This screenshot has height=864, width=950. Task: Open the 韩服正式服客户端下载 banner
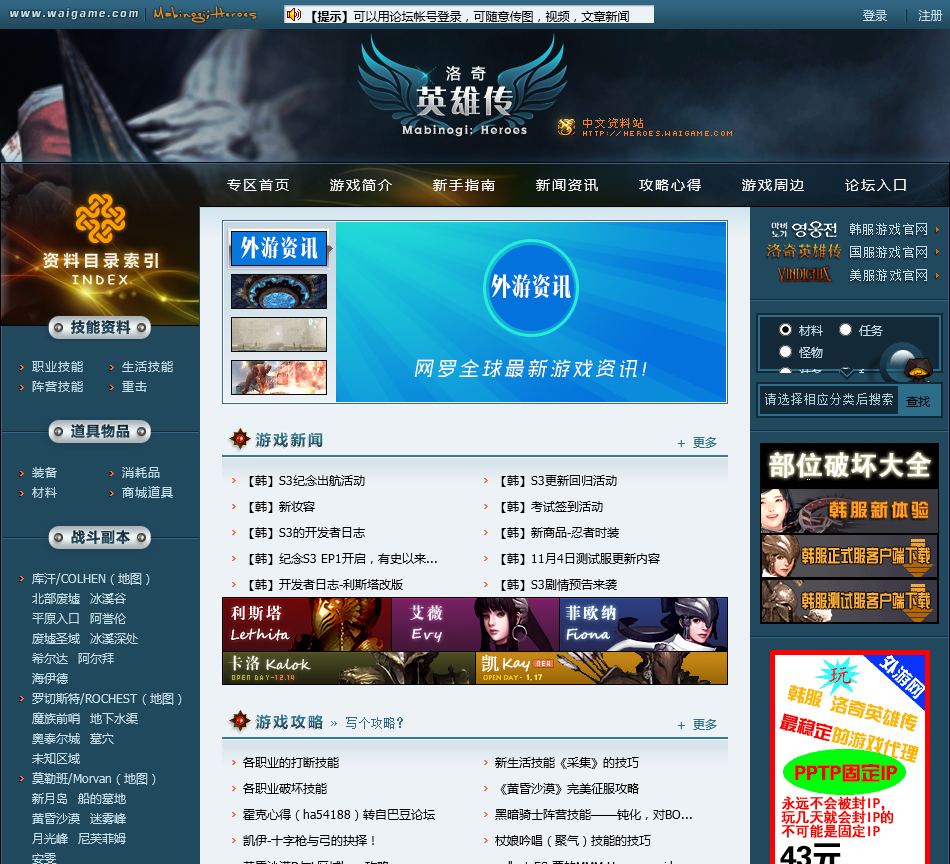[849, 556]
